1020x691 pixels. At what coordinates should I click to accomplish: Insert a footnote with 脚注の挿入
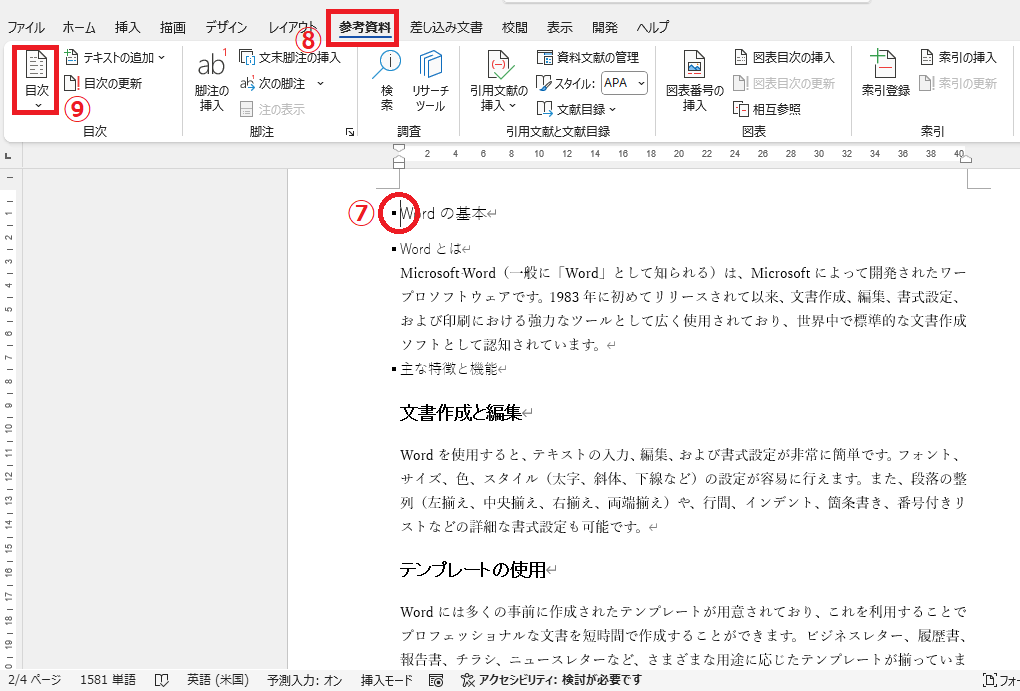211,79
